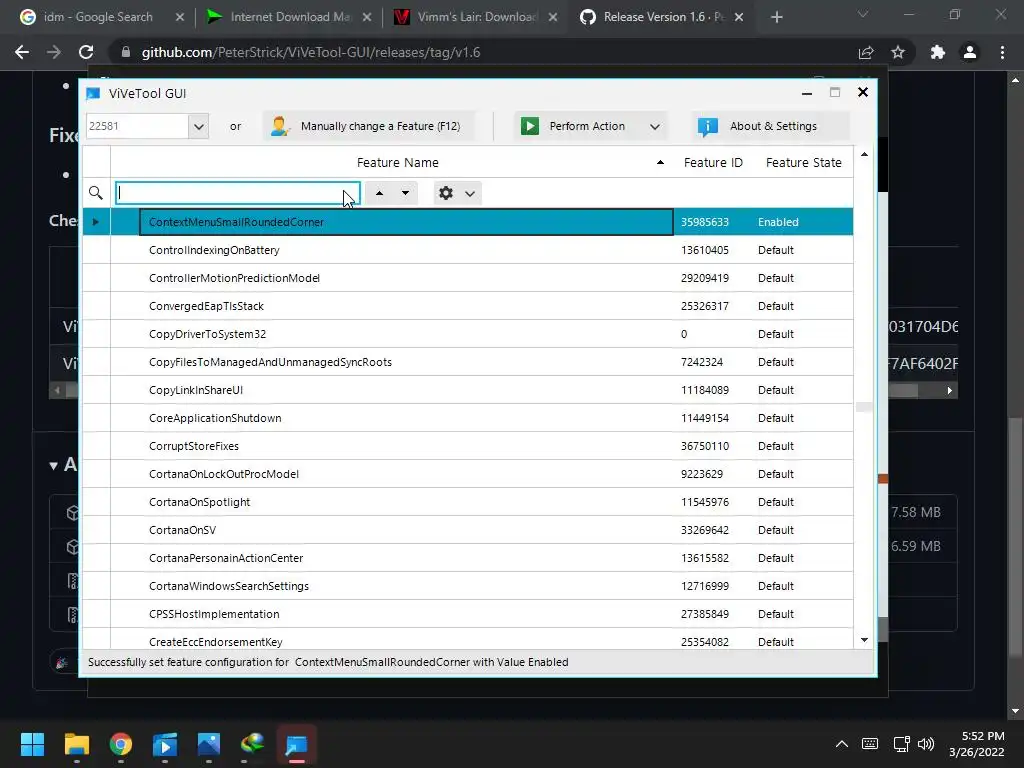Click the row indicator arrow of ContextMenuSmallRoundedCorner
This screenshot has width=1024, height=768.
pyautogui.click(x=96, y=222)
